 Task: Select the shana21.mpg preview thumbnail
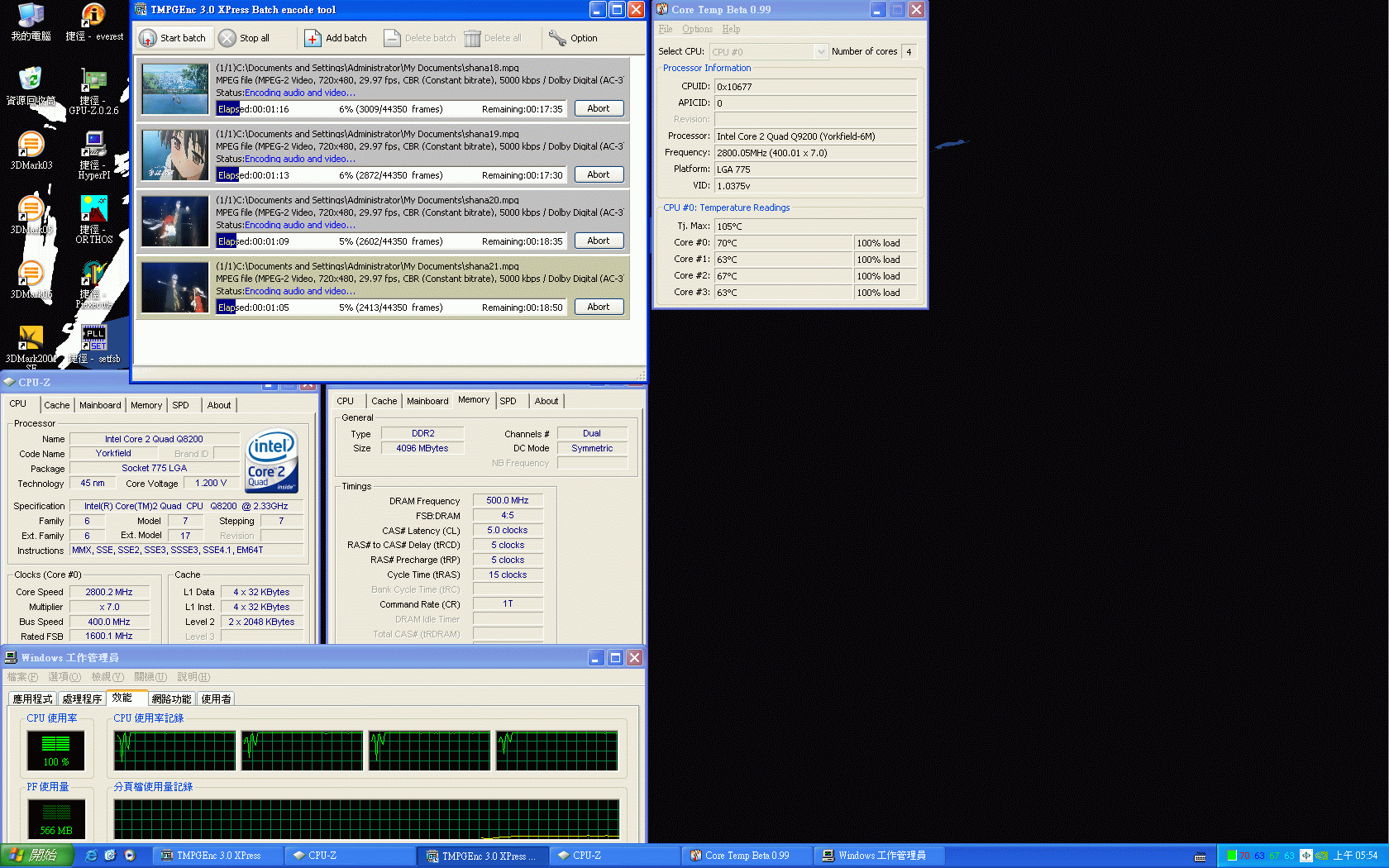coord(175,287)
